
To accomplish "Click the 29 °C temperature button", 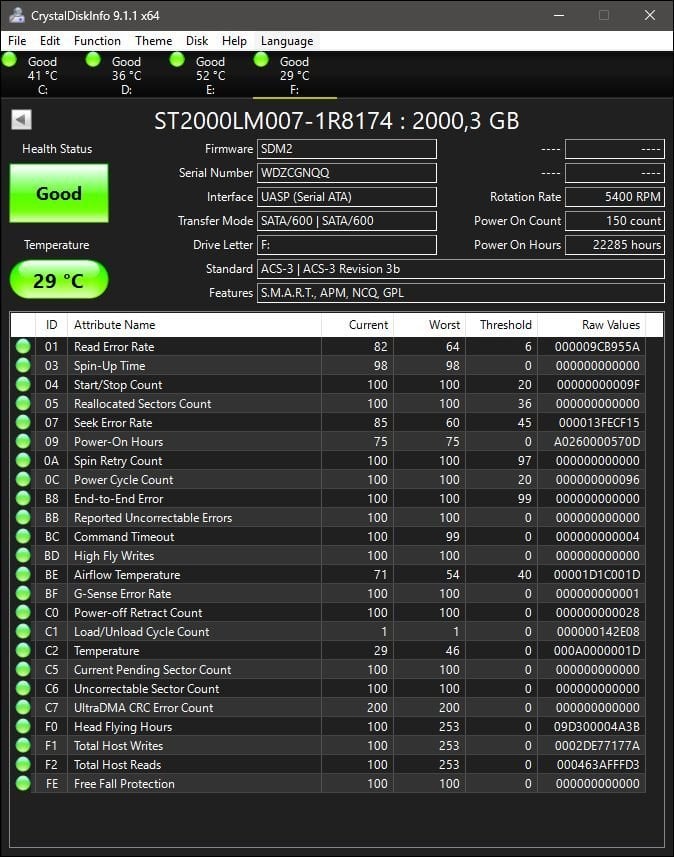I will tap(59, 280).
